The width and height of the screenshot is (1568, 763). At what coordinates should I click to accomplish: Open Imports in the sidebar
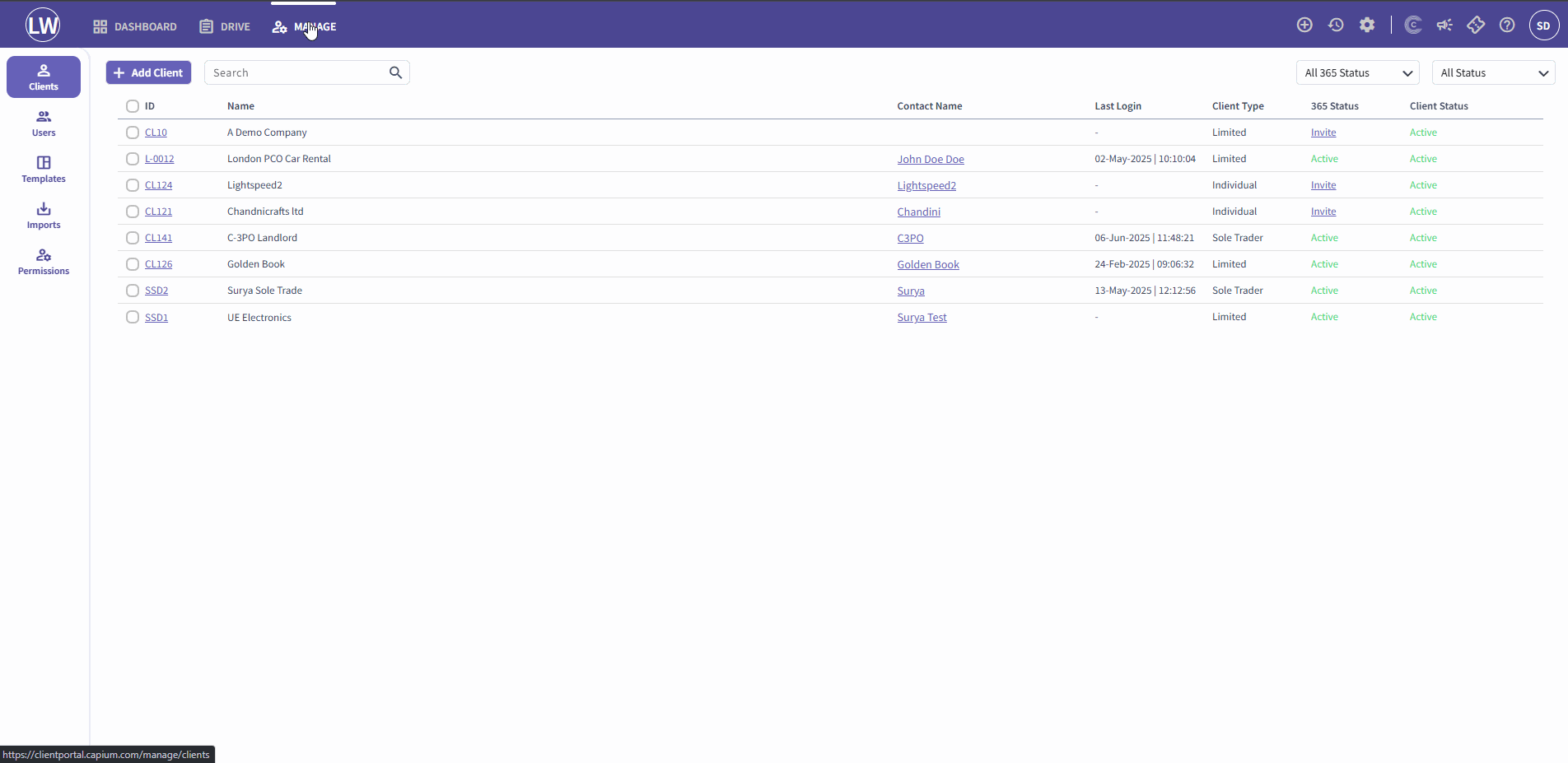coord(44,216)
